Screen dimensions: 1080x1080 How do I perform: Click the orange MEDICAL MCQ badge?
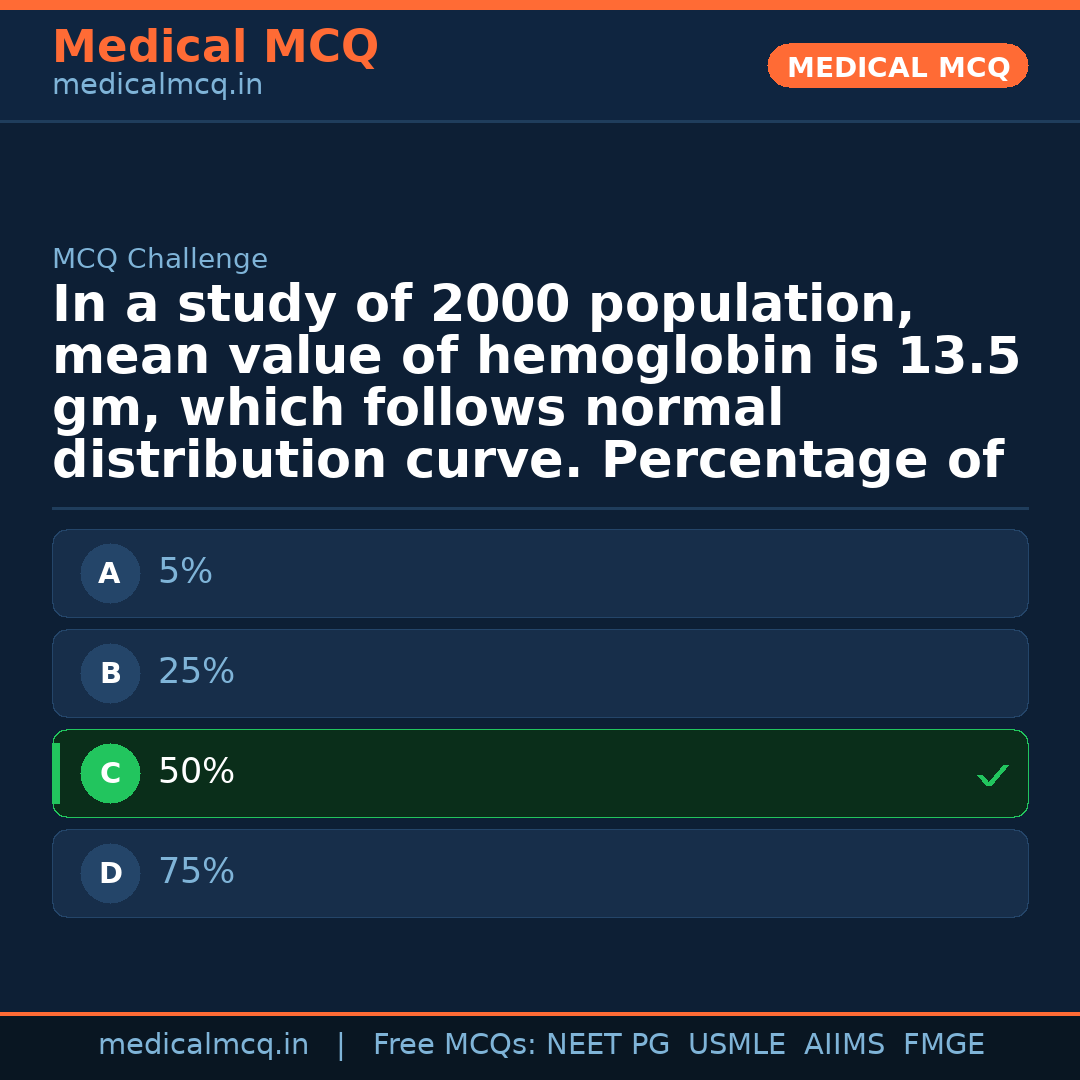898,66
